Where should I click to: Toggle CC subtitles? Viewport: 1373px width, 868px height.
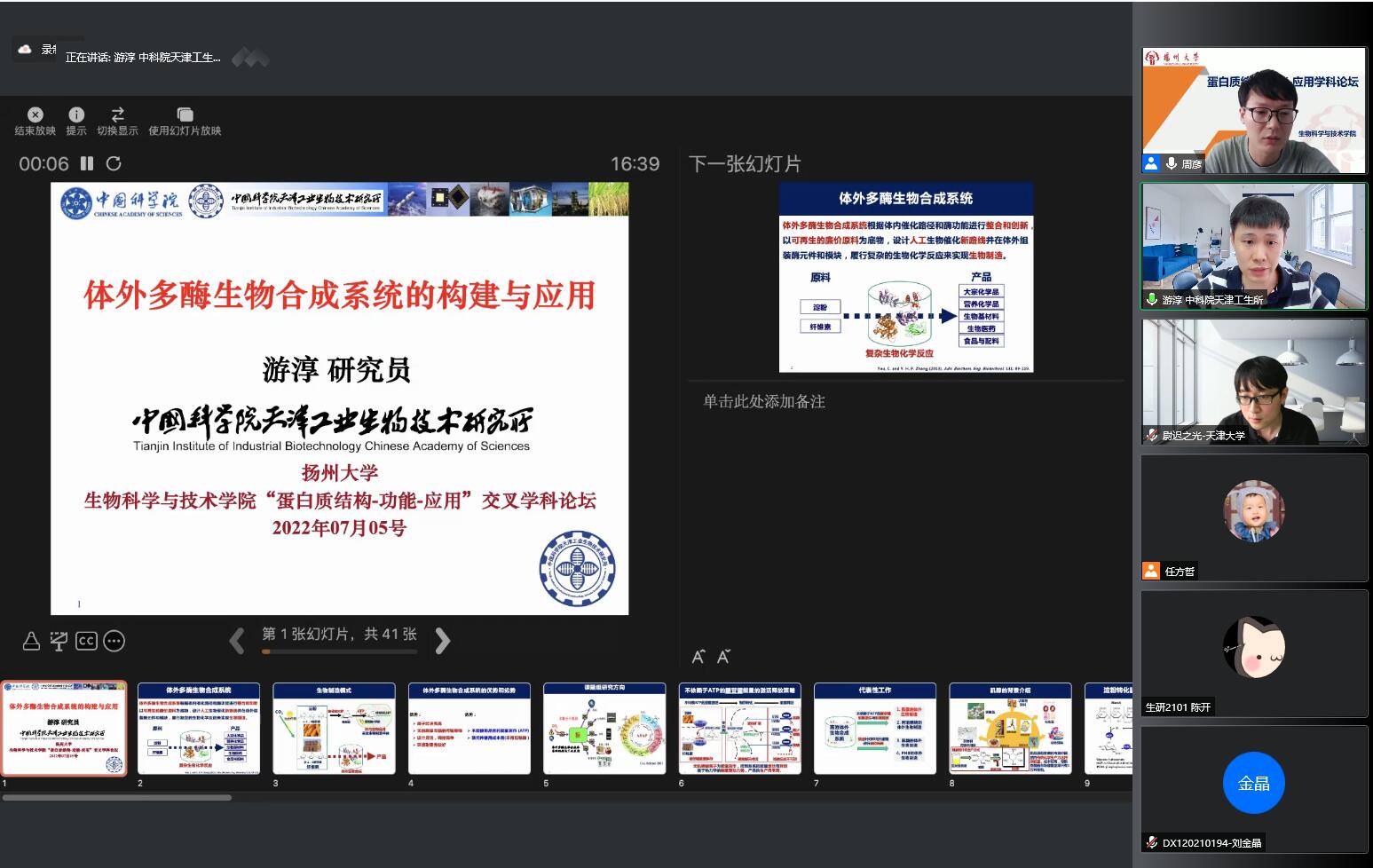[86, 641]
